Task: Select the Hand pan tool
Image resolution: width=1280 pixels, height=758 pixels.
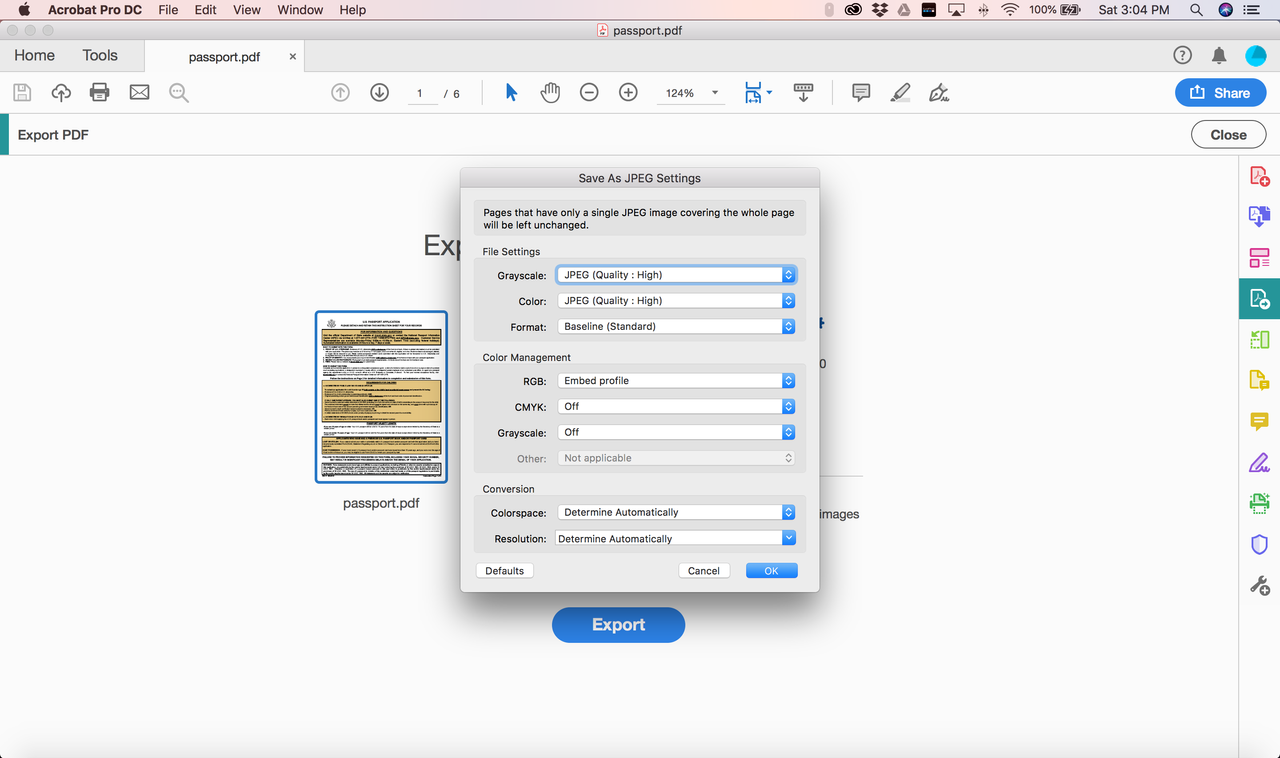Action: tap(550, 93)
